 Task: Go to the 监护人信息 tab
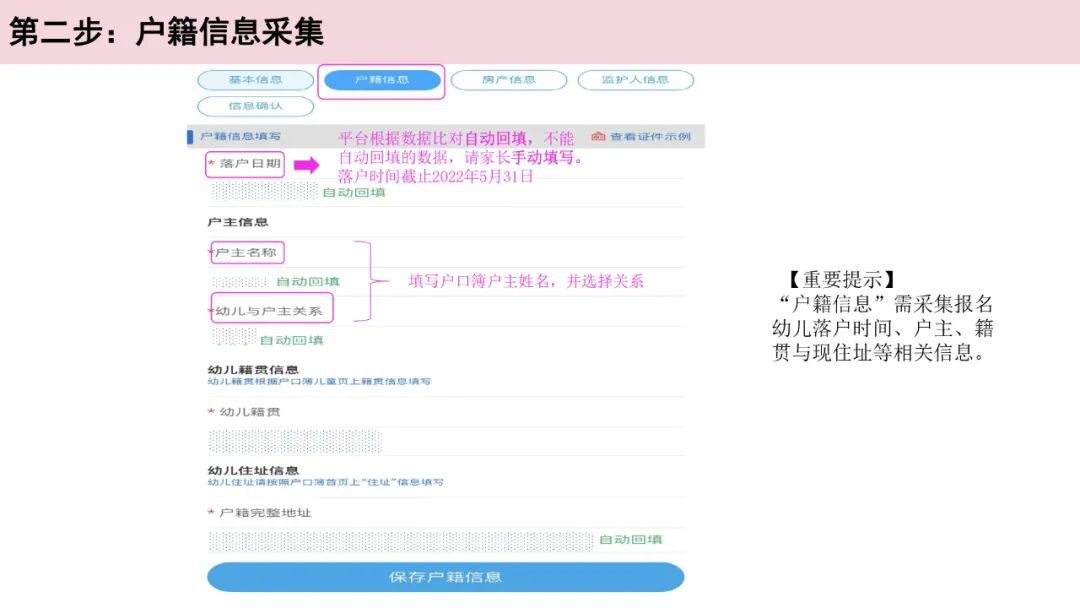[634, 80]
